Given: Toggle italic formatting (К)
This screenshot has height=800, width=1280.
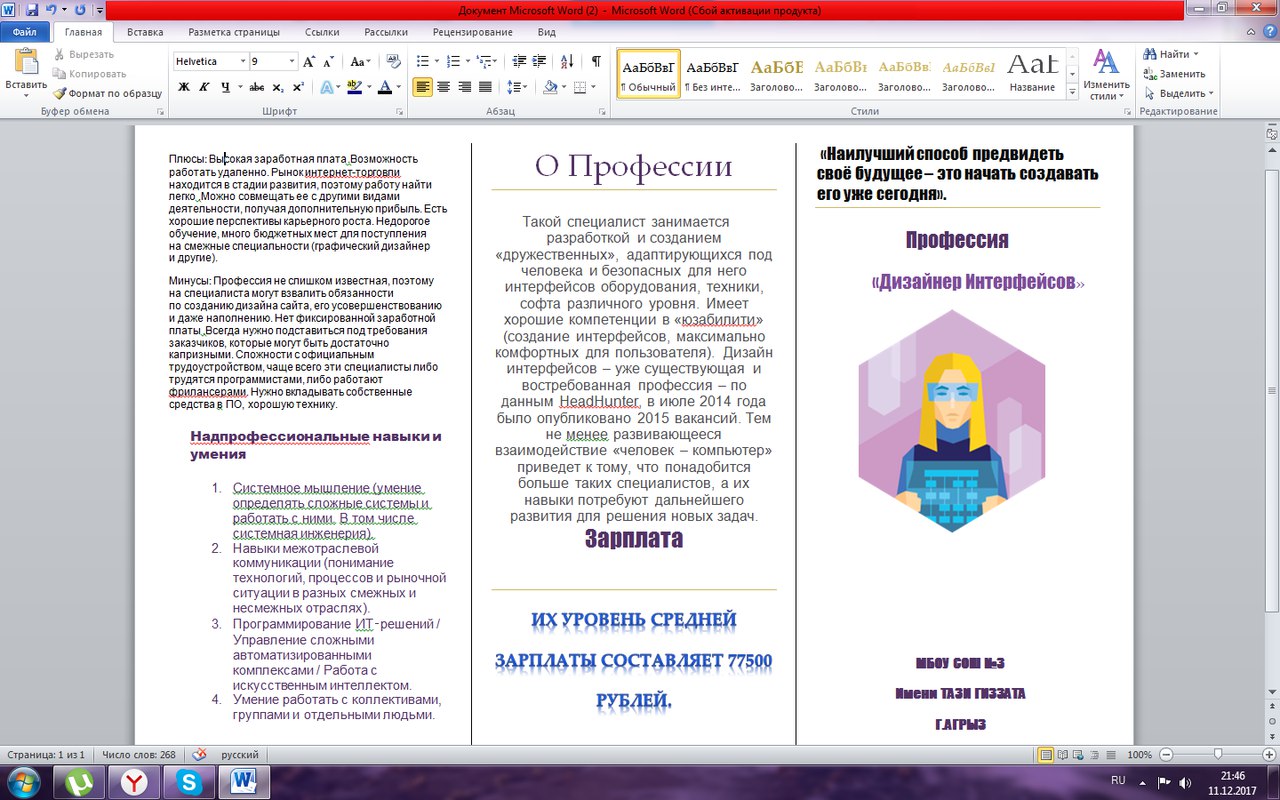Looking at the screenshot, I should (204, 87).
